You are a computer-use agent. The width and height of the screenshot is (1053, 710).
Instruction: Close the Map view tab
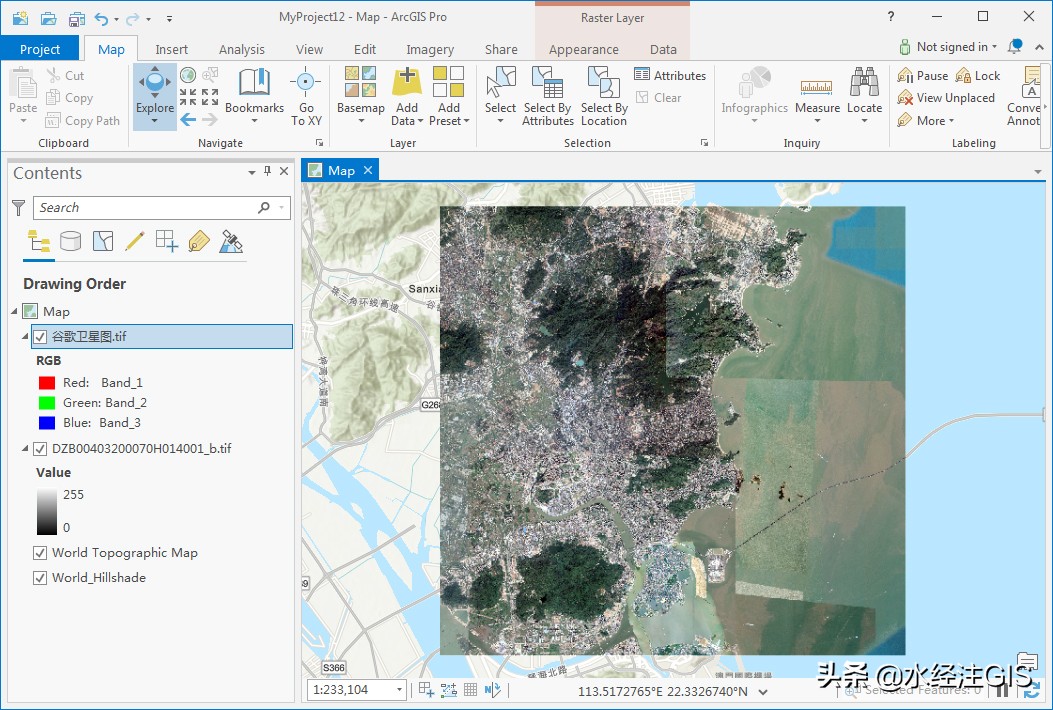point(368,170)
